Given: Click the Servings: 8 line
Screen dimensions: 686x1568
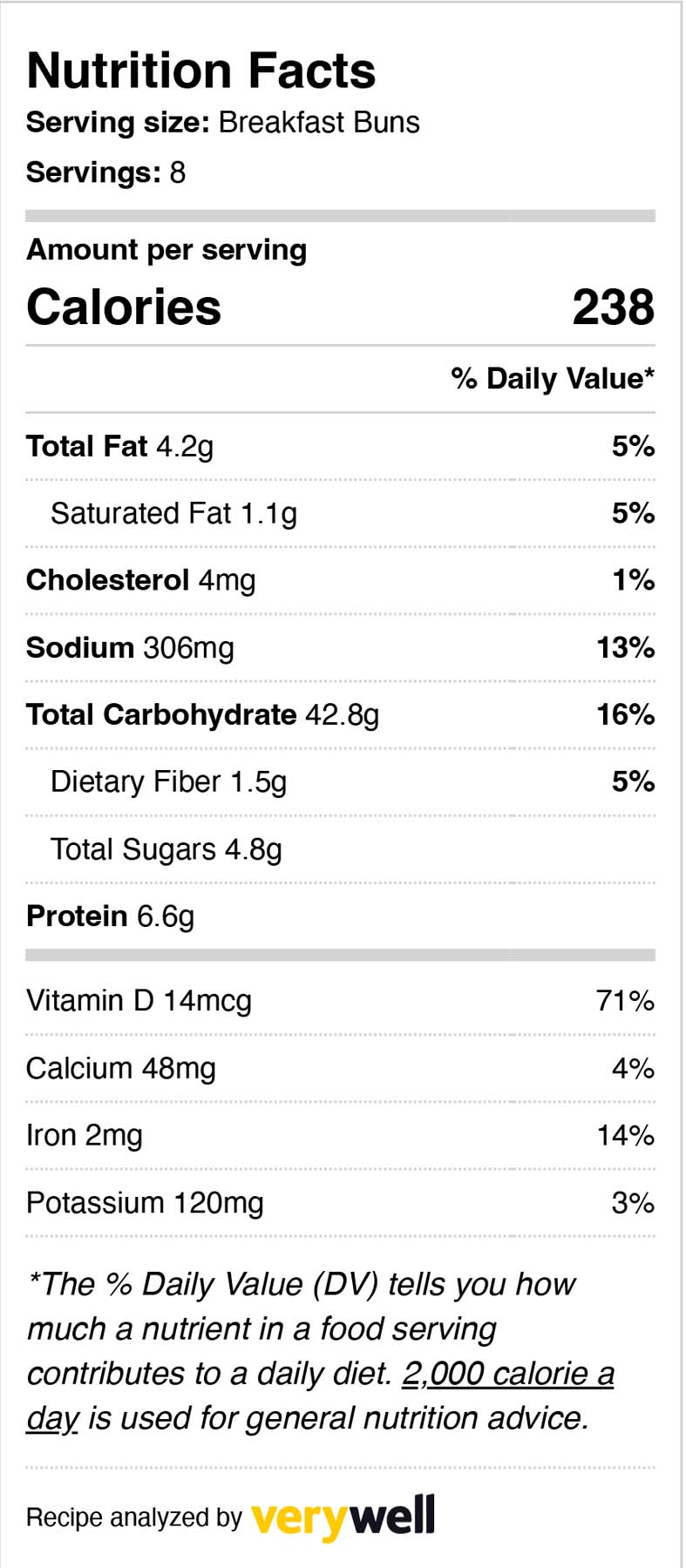Looking at the screenshot, I should [106, 172].
